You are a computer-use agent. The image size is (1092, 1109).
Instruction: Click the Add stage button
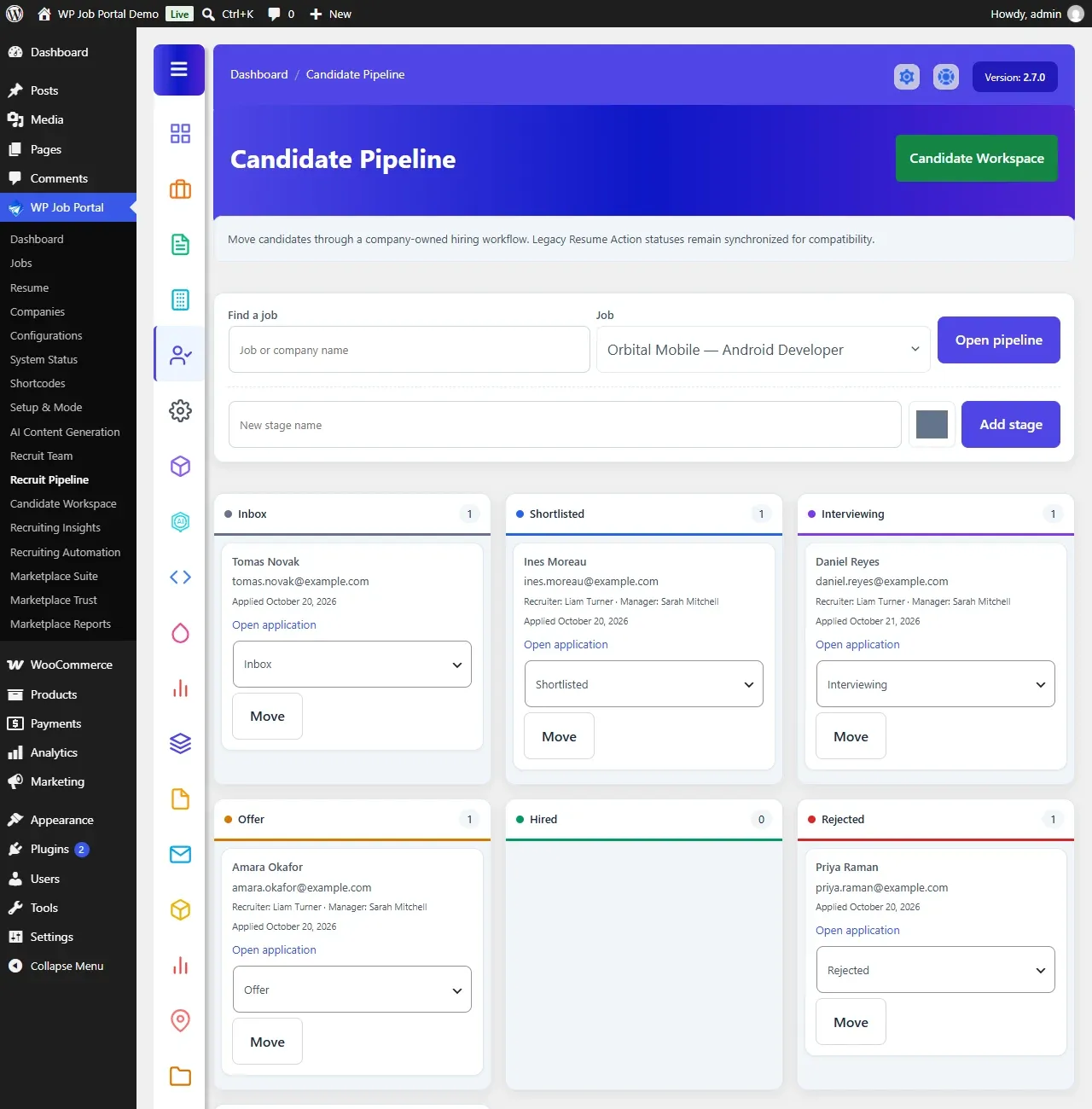1011,424
